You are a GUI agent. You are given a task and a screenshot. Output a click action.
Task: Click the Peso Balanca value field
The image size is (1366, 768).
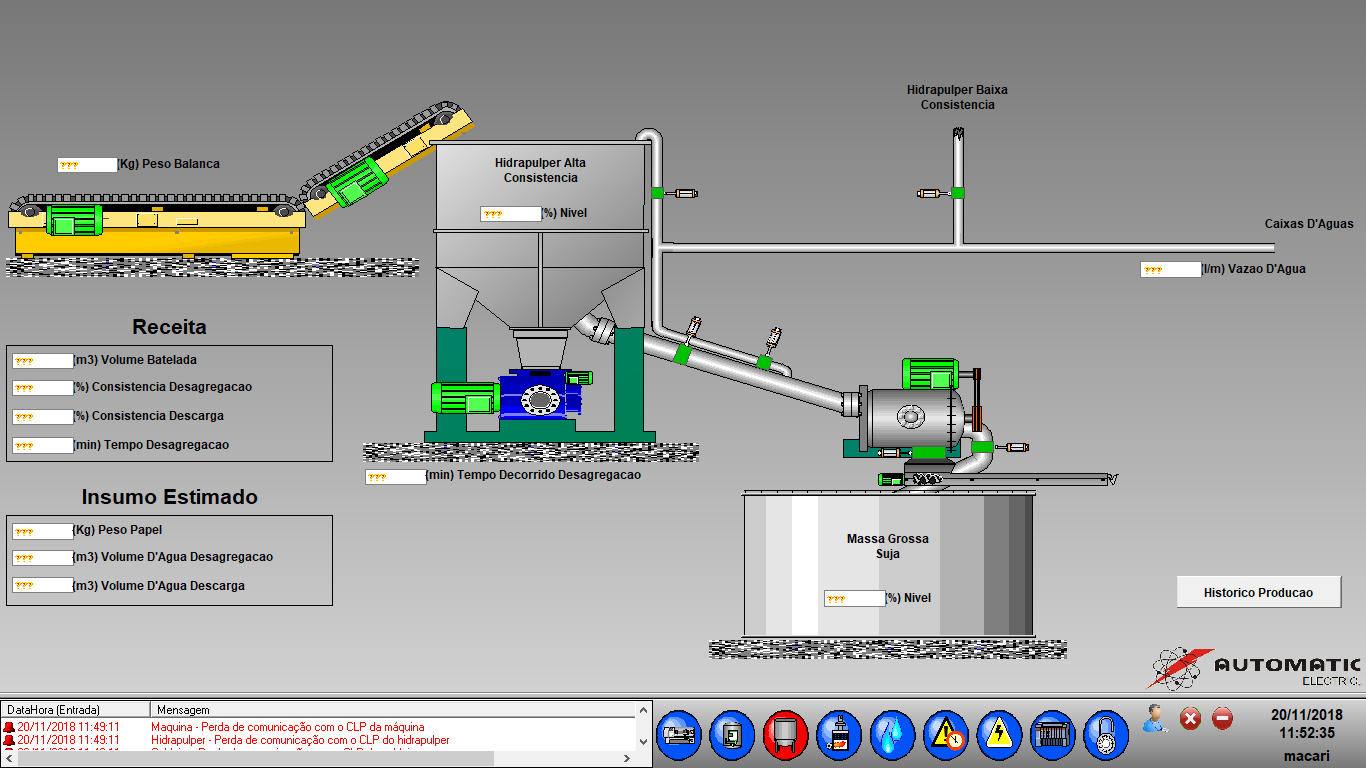87,165
